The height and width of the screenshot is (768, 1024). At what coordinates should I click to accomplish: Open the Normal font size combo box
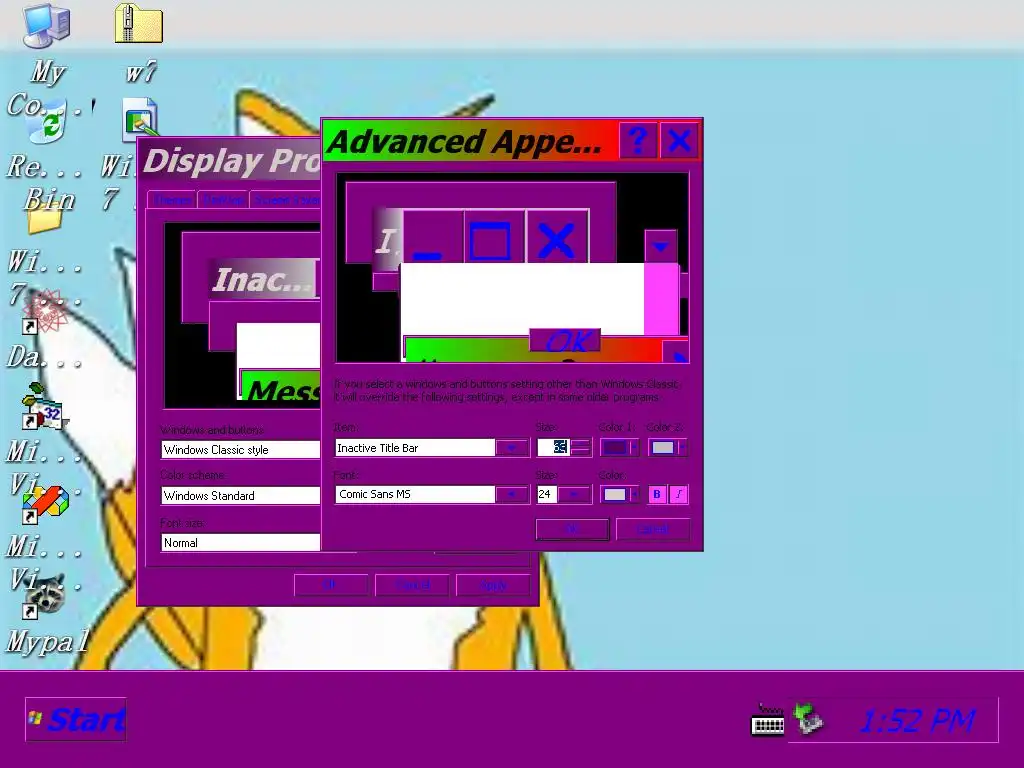(240, 543)
